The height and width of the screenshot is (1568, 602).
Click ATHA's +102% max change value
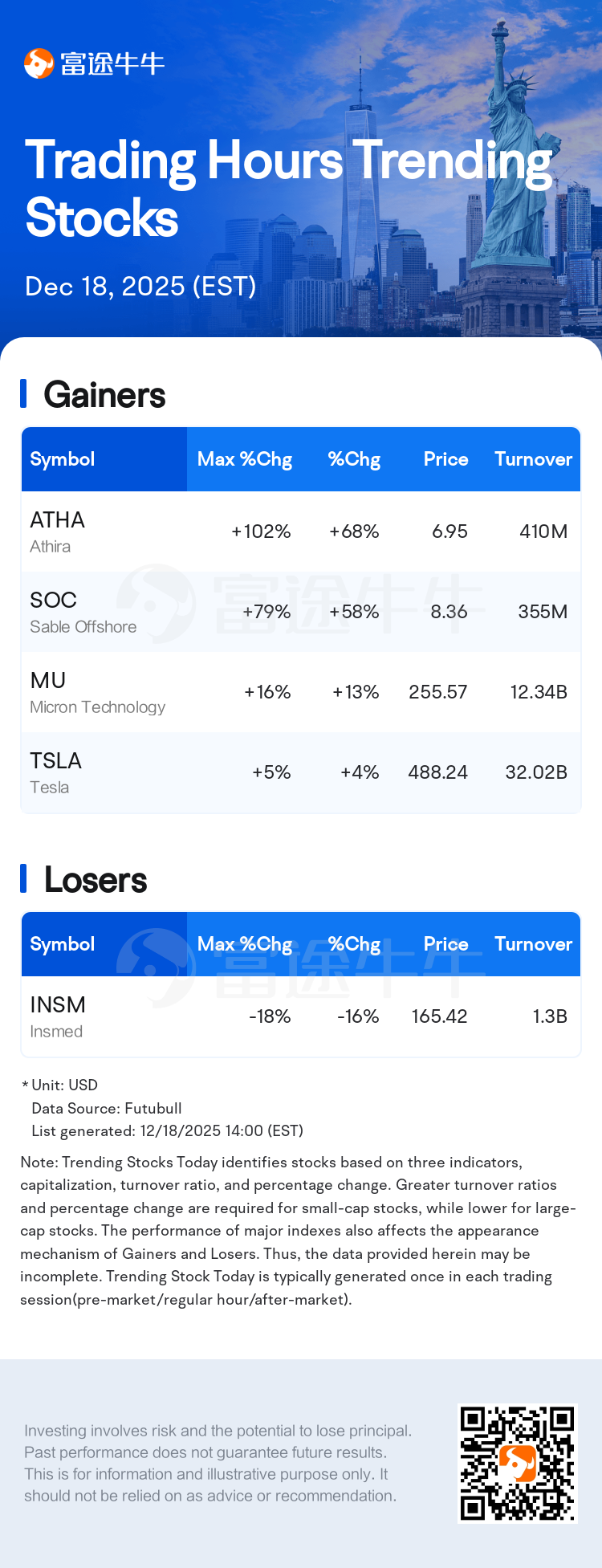[x=261, y=531]
